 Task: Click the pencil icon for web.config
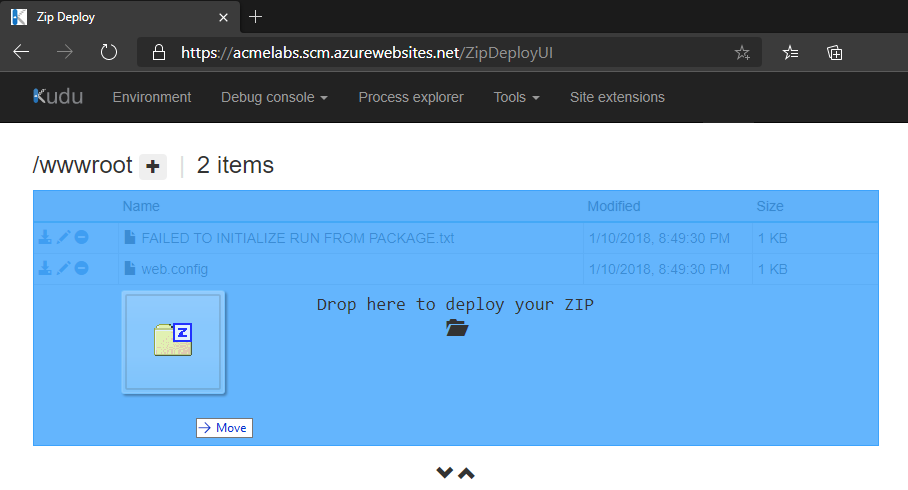pyautogui.click(x=63, y=268)
